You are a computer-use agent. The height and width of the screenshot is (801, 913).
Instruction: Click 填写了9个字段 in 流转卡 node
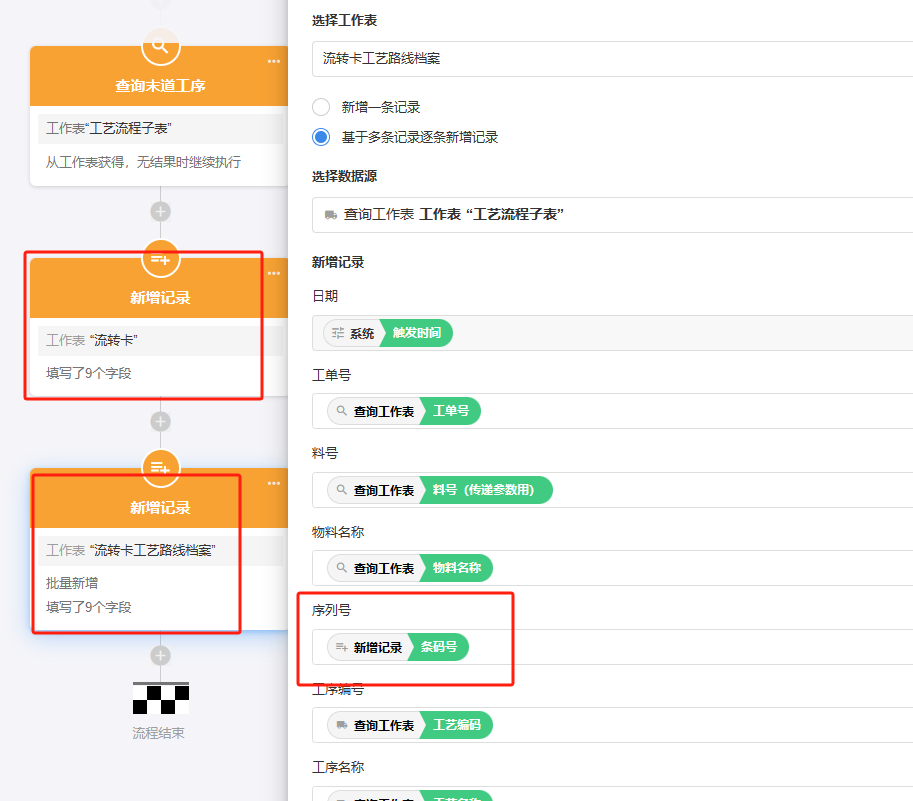[x=89, y=373]
